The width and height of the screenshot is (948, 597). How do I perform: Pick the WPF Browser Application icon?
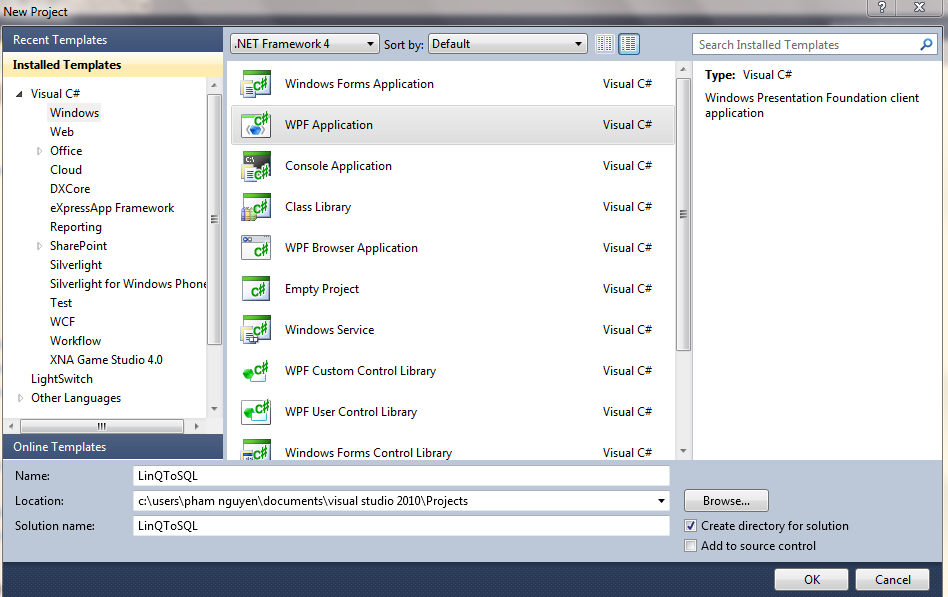(x=257, y=248)
